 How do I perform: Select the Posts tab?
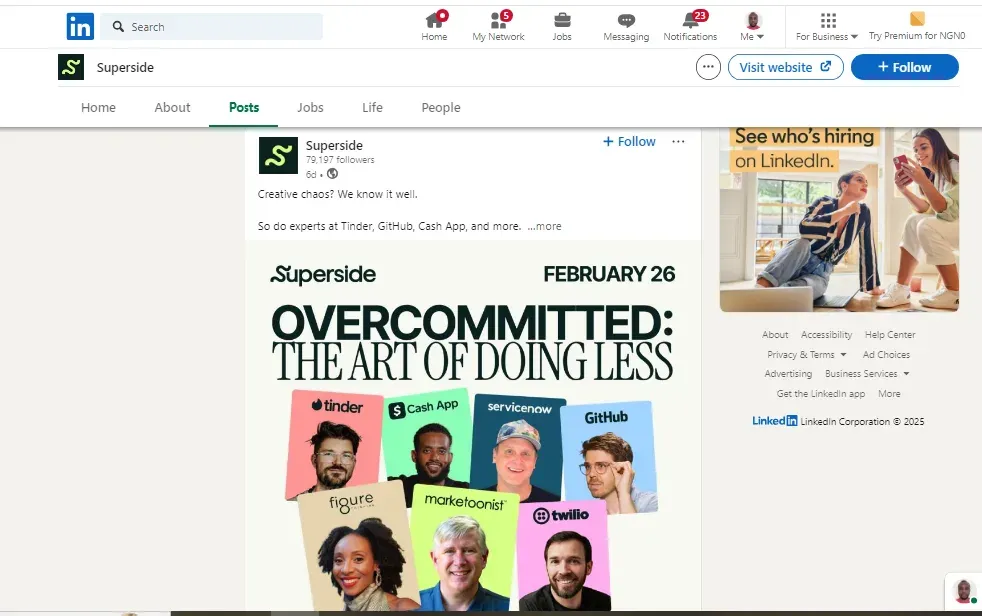[244, 107]
